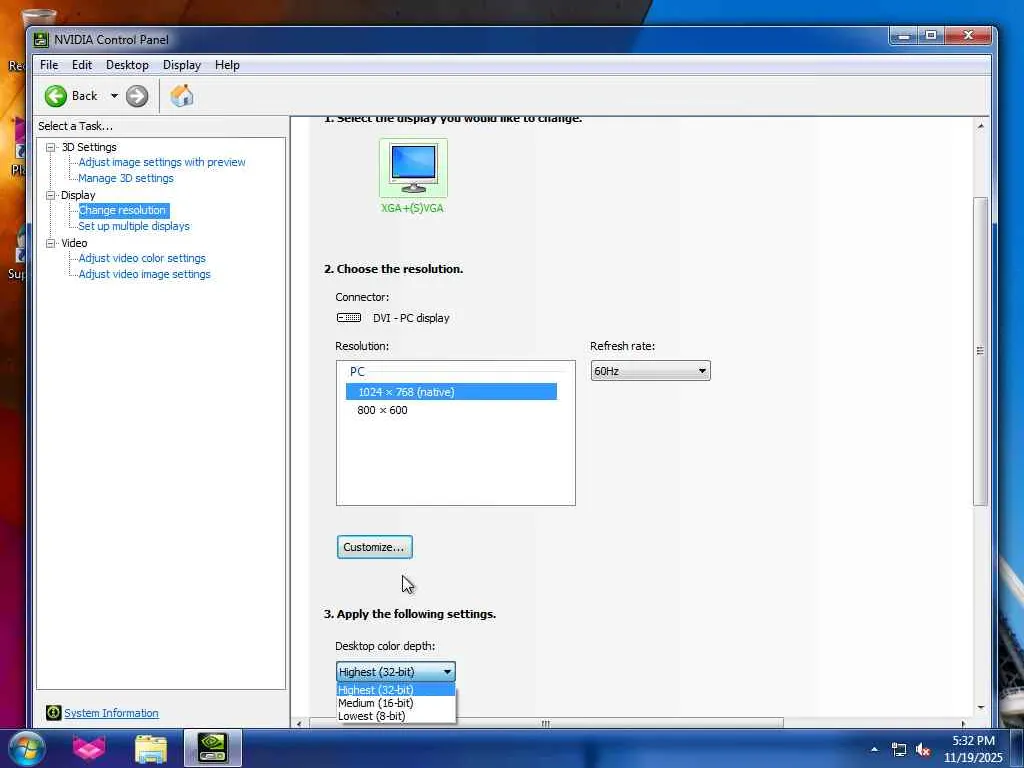Viewport: 1024px width, 768px height.
Task: Collapse the Video tree node
Action: tap(50, 243)
